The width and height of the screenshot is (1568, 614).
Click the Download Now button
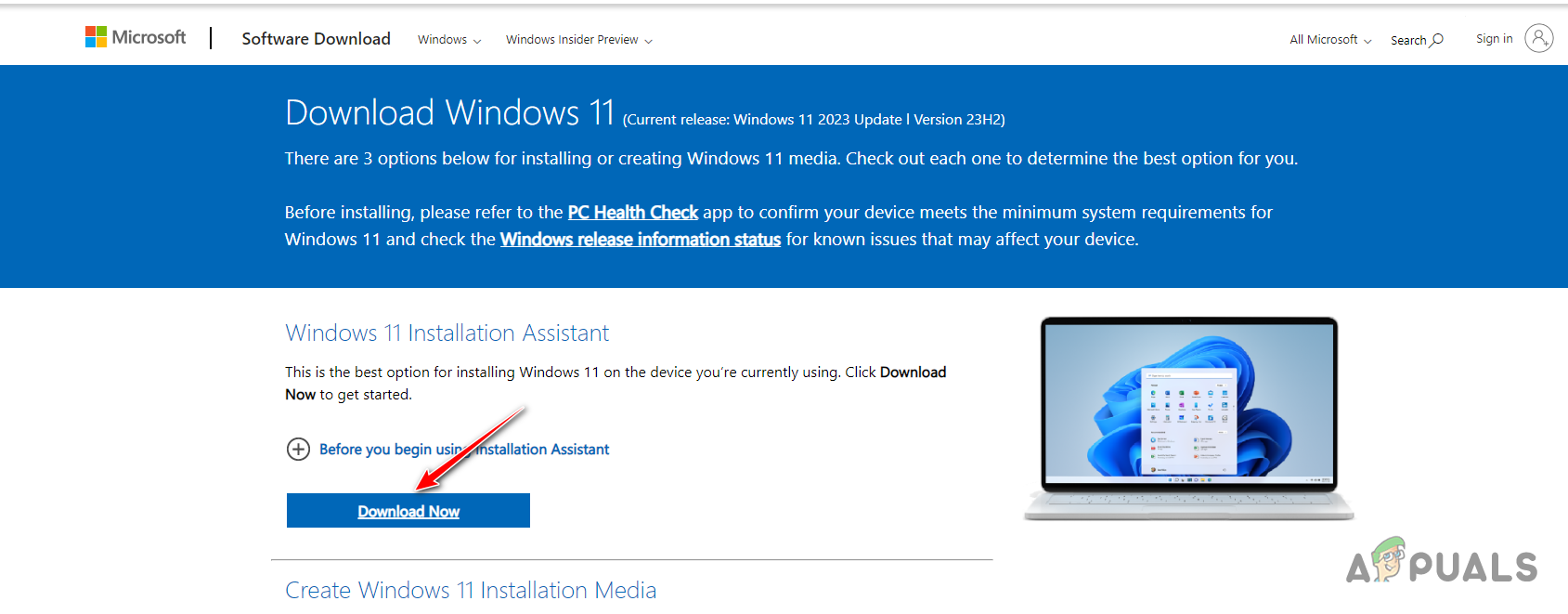coord(408,511)
